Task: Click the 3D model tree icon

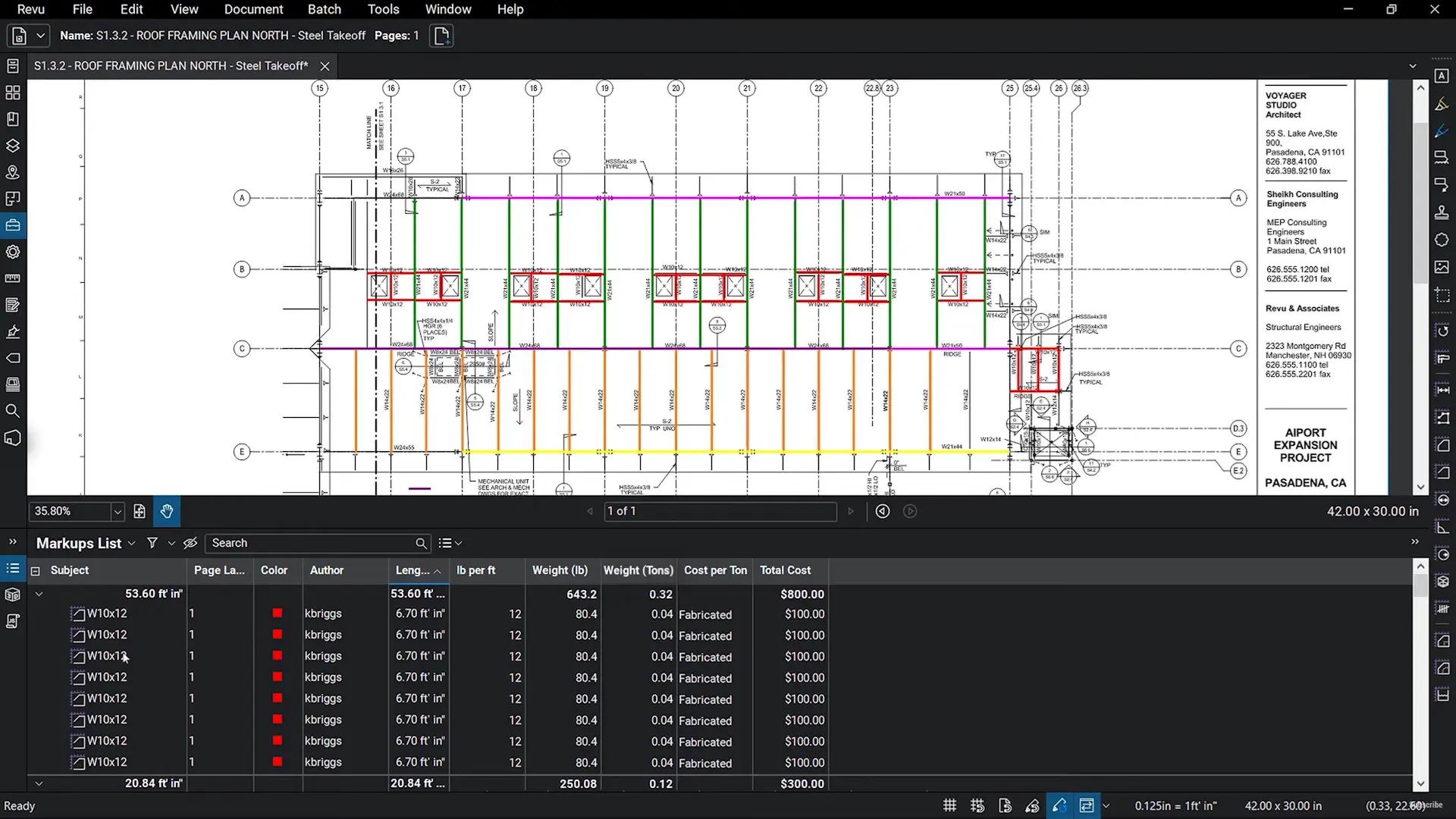Action: click(x=13, y=595)
